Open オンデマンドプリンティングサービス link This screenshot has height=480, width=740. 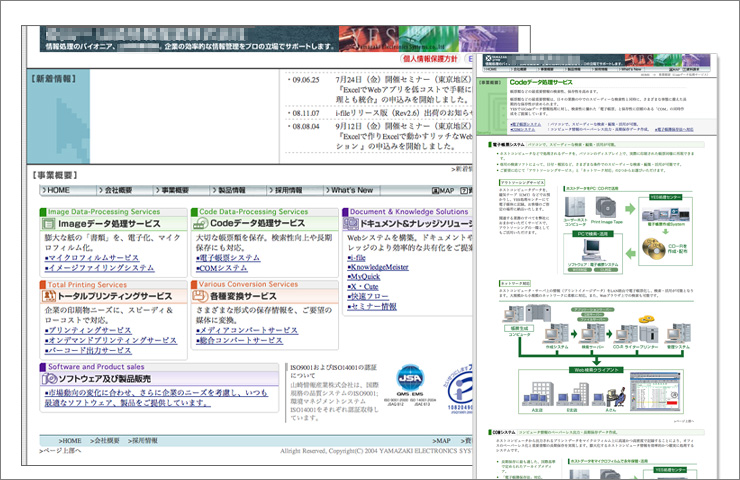point(111,340)
